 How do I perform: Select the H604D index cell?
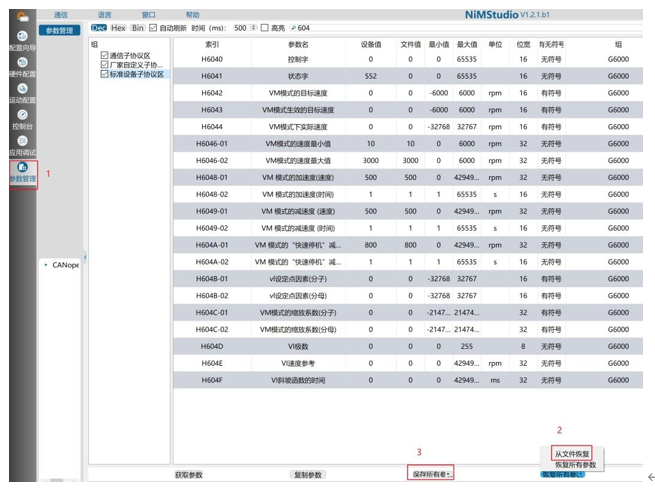click(x=212, y=347)
